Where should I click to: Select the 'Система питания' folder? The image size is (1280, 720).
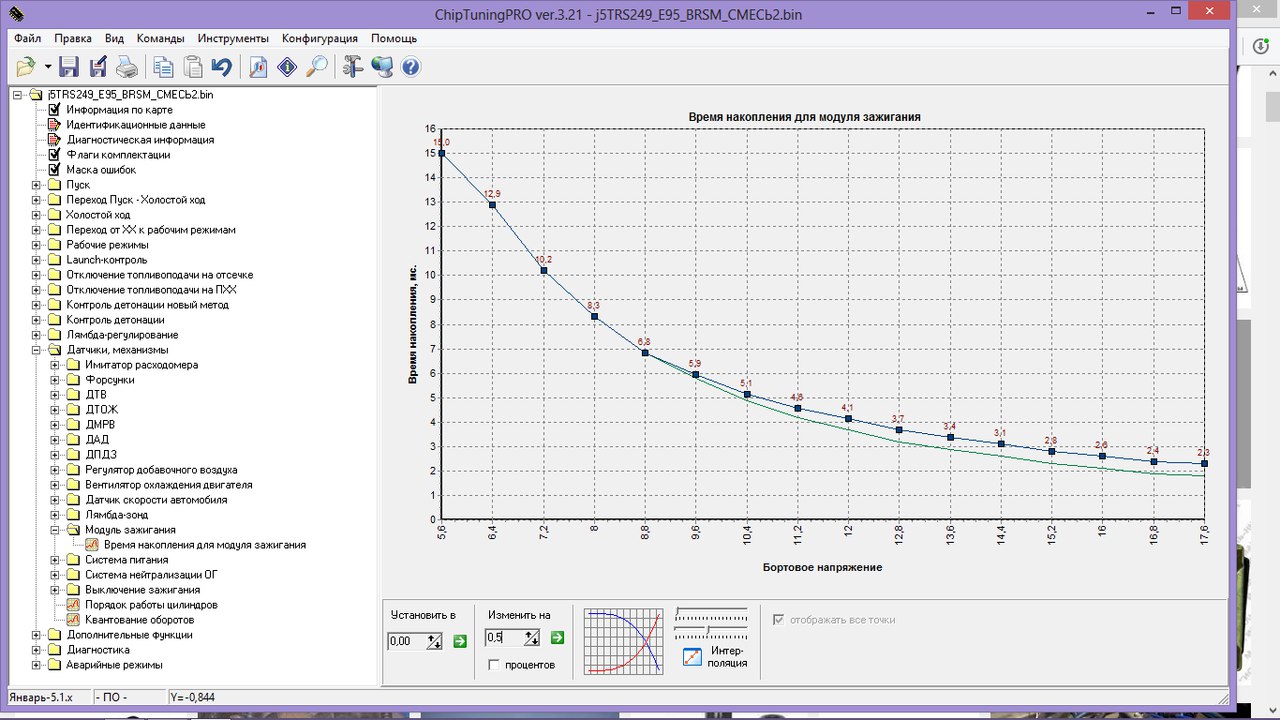pyautogui.click(x=129, y=560)
